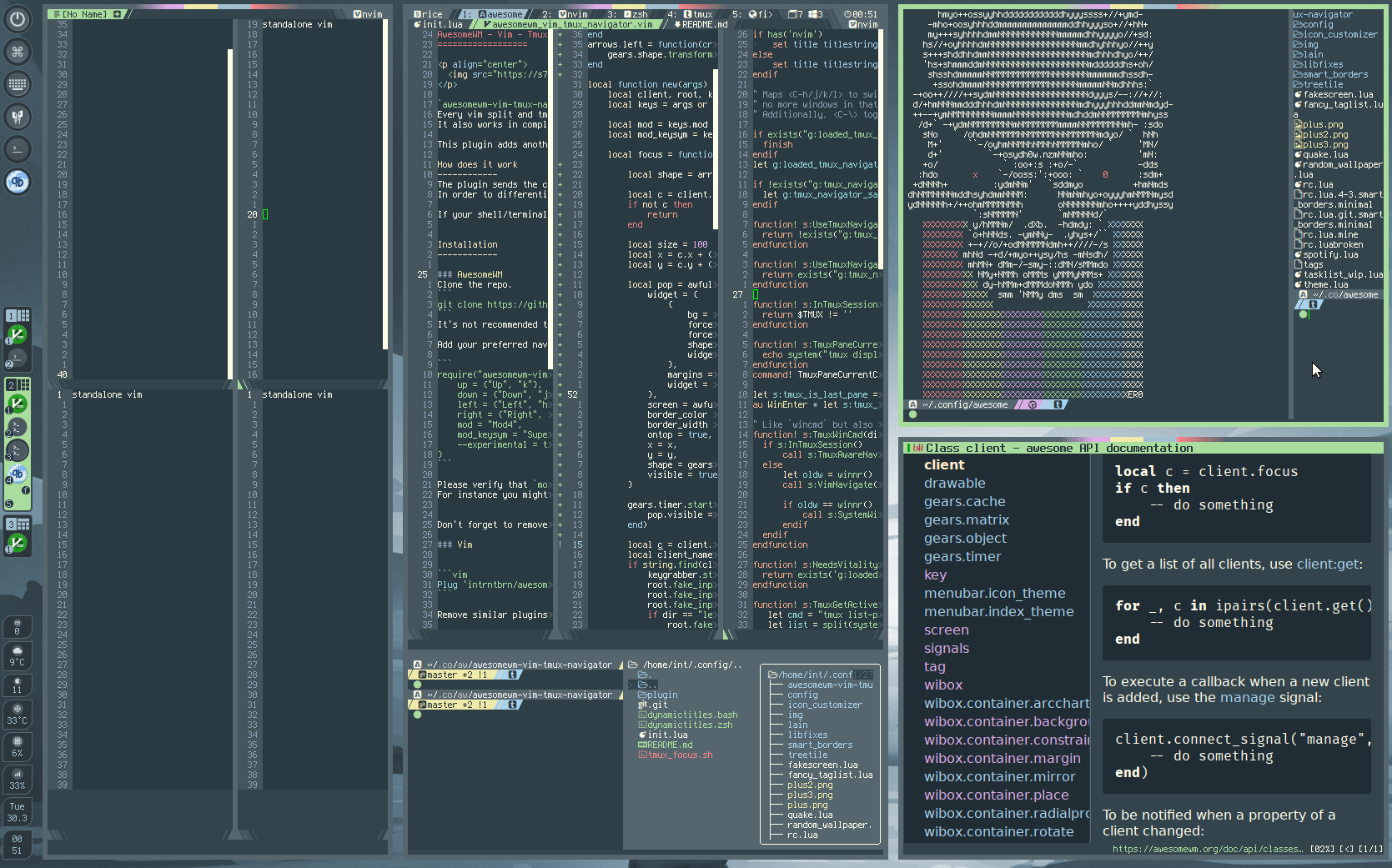Toggle the layout icon for tag 2
The height and width of the screenshot is (868, 1392).
click(23, 384)
